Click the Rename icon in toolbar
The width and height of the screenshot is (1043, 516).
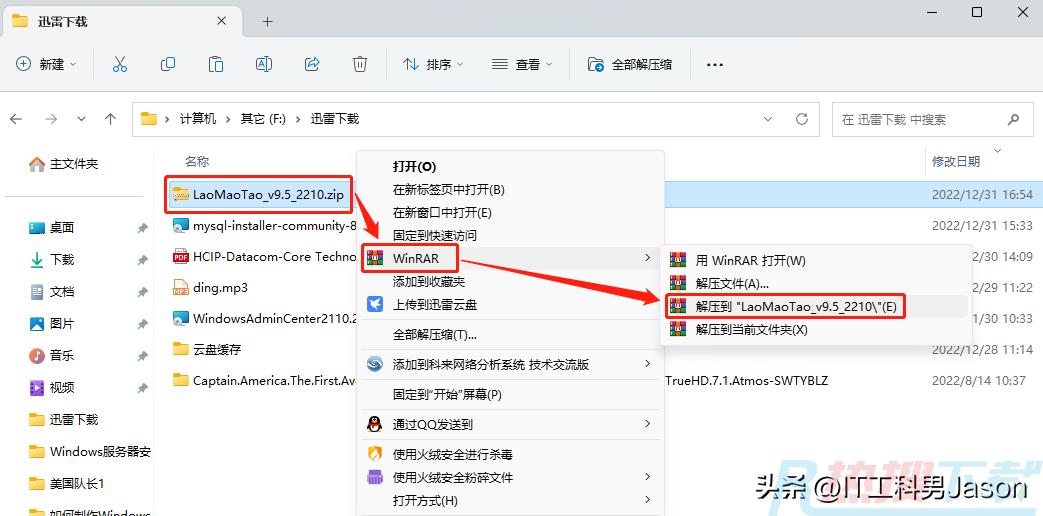point(264,64)
